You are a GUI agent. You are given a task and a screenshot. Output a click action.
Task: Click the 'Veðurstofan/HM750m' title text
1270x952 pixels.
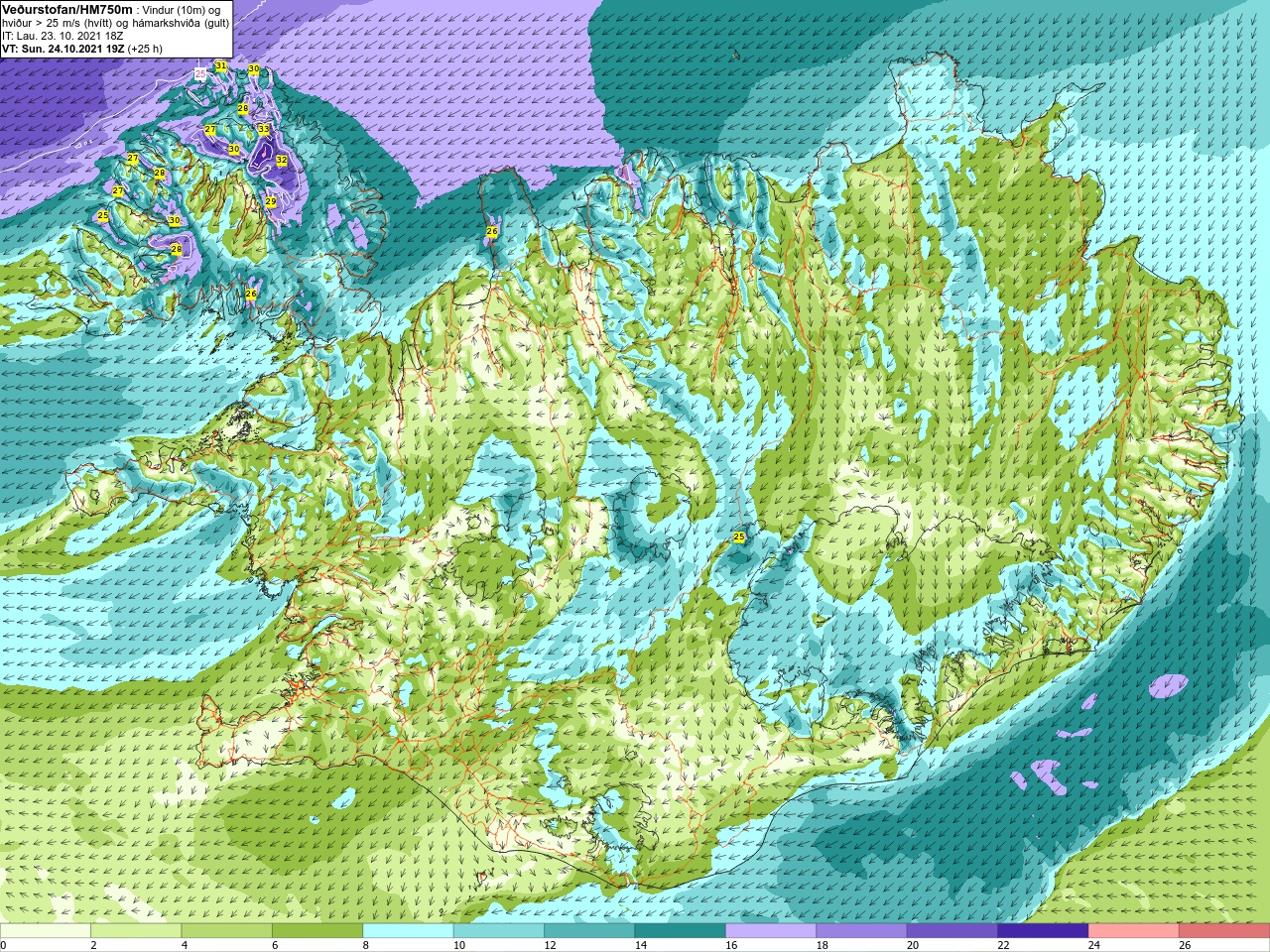[x=66, y=9]
